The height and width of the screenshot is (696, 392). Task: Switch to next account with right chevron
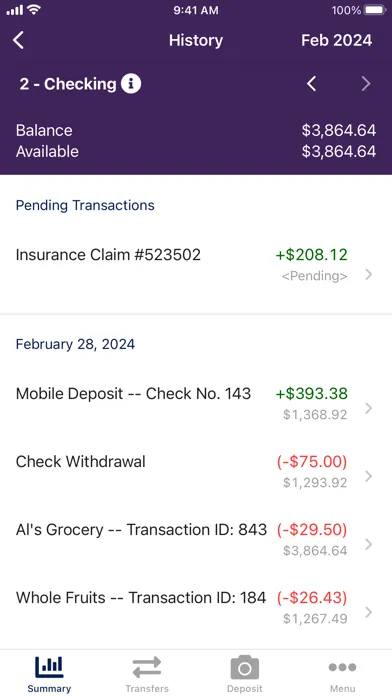coord(366,83)
